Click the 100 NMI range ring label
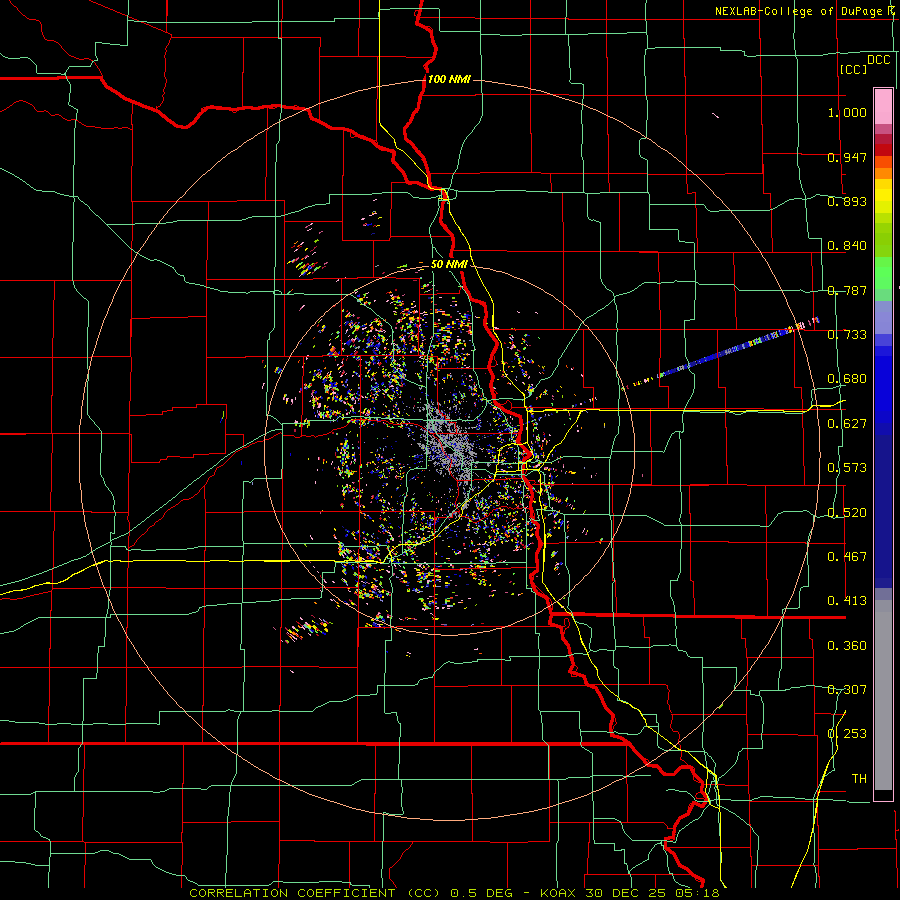 coord(449,79)
